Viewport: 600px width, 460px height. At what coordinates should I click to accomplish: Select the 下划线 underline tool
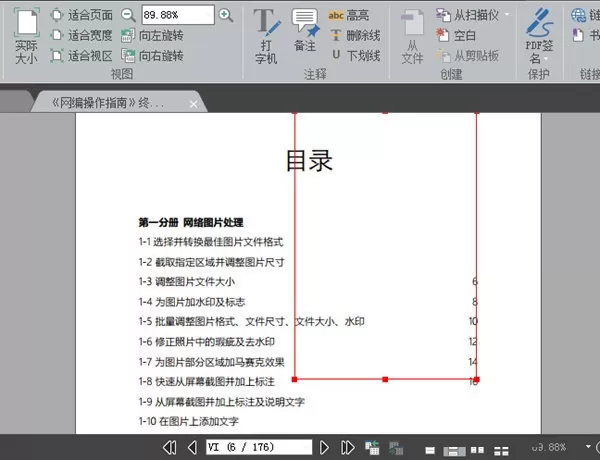click(x=356, y=56)
